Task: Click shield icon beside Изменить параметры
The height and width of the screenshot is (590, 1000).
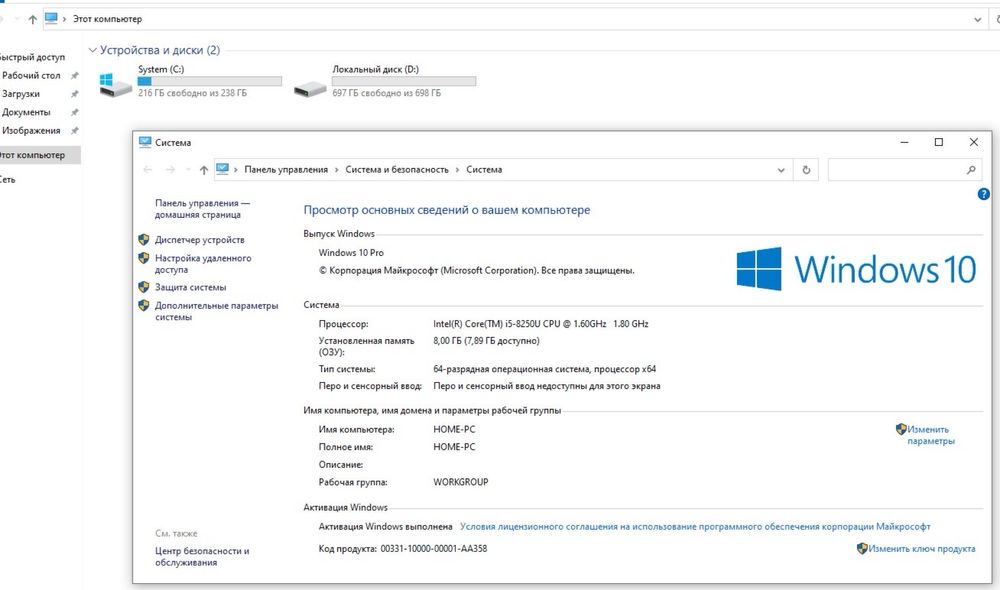Action: coord(901,429)
